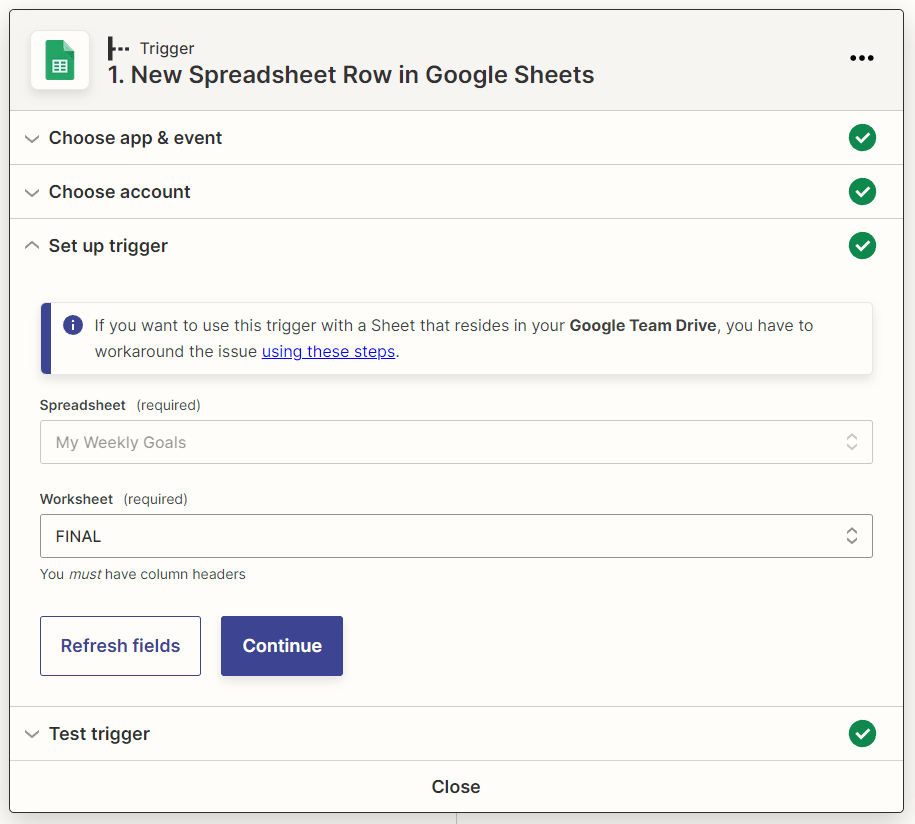Click the Google Sheets app icon

[x=59, y=60]
